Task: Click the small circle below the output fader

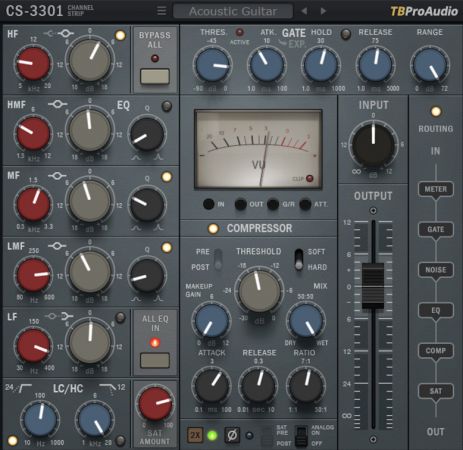Action: pyautogui.click(x=373, y=439)
